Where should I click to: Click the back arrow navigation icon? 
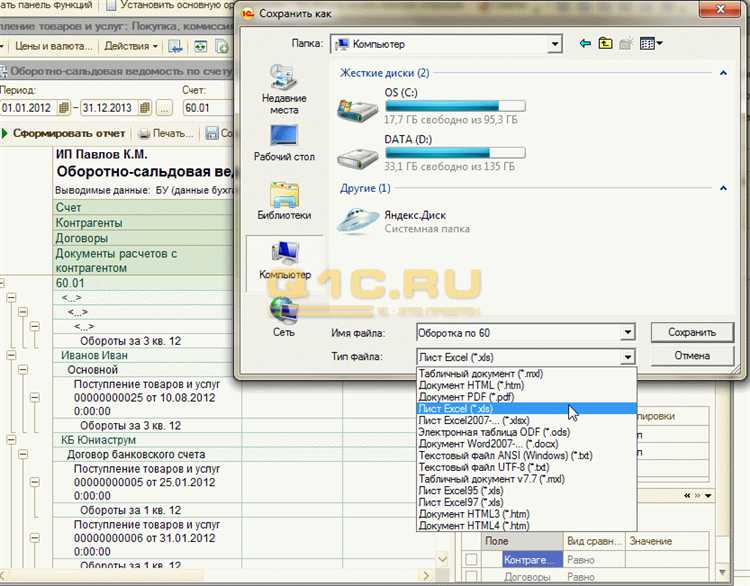(585, 44)
